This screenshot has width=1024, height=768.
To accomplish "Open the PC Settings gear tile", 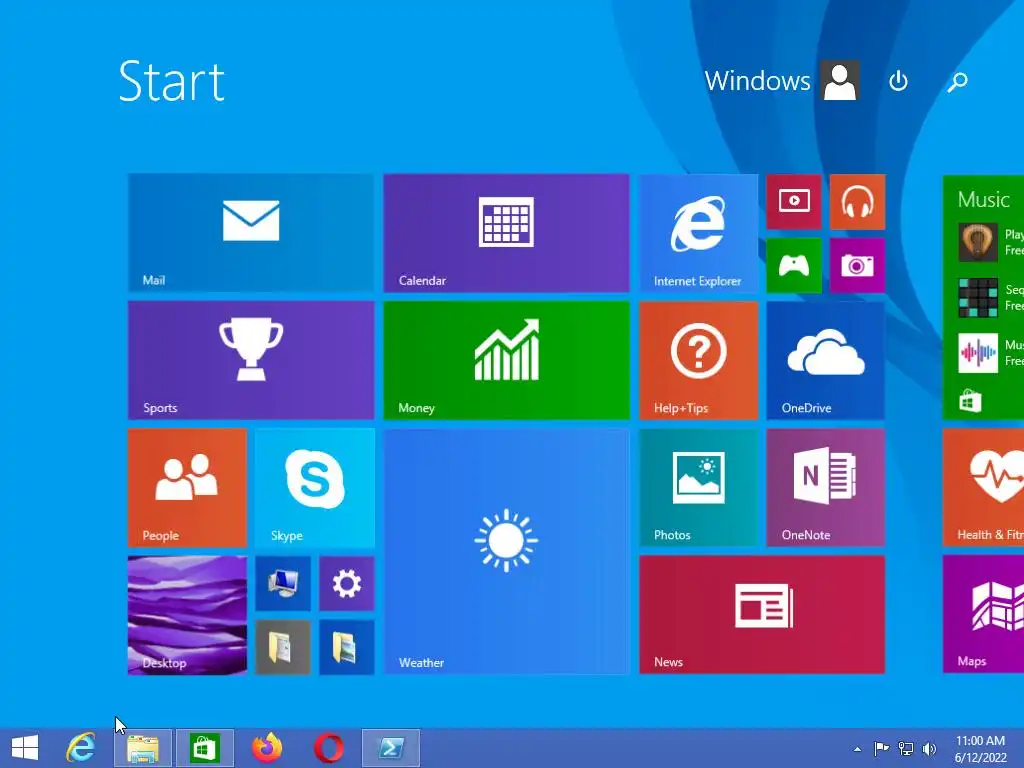I will 347,583.
